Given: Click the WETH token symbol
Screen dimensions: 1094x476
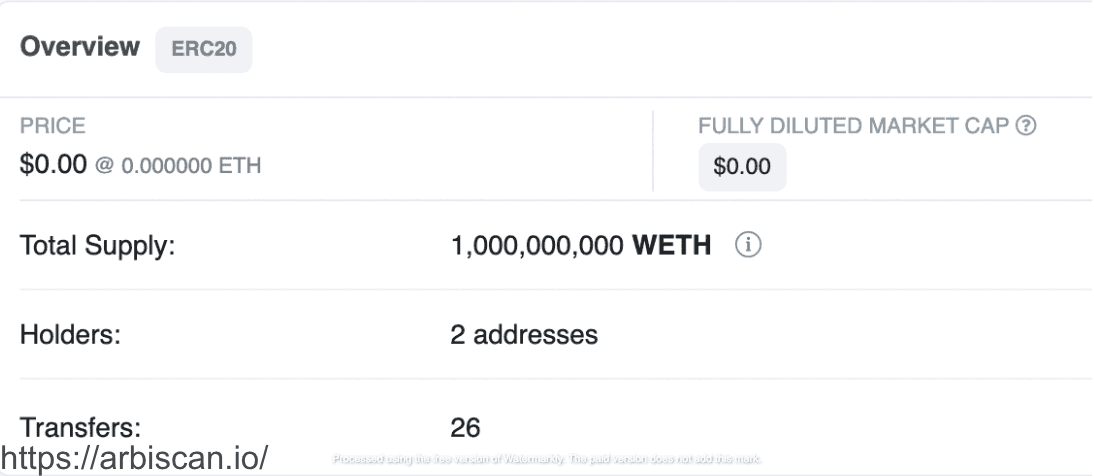Looking at the screenshot, I should pos(673,245).
